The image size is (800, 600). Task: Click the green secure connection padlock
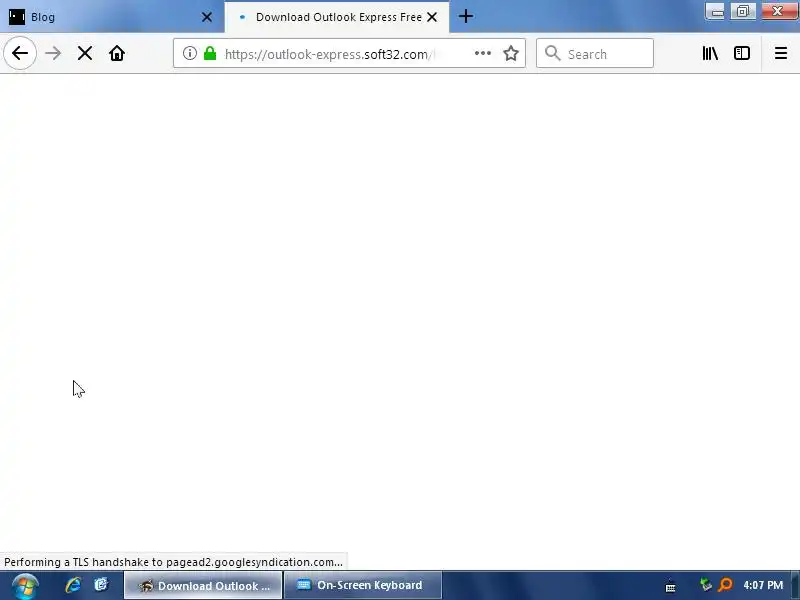[x=210, y=53]
